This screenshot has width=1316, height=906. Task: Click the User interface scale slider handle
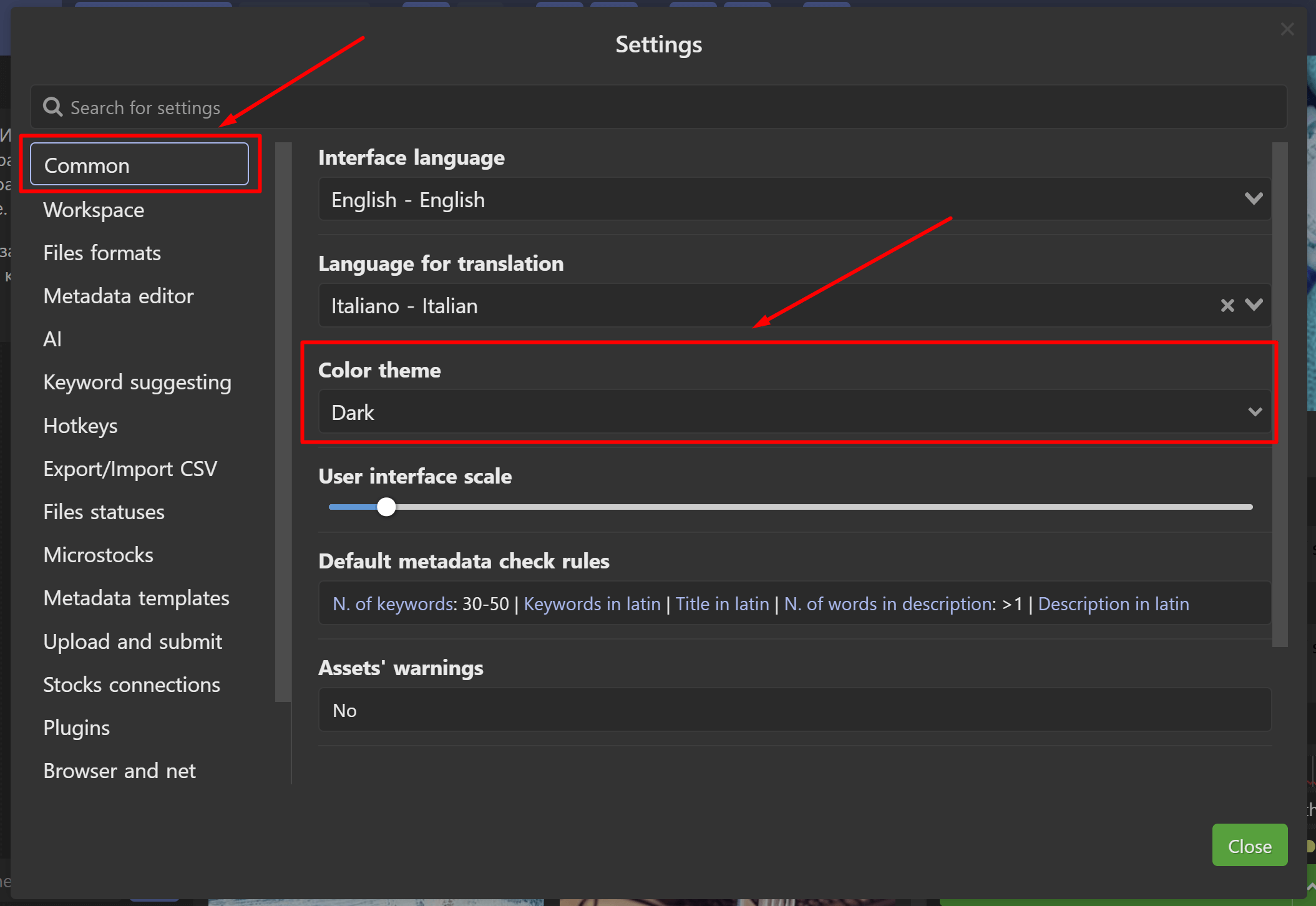tap(386, 507)
